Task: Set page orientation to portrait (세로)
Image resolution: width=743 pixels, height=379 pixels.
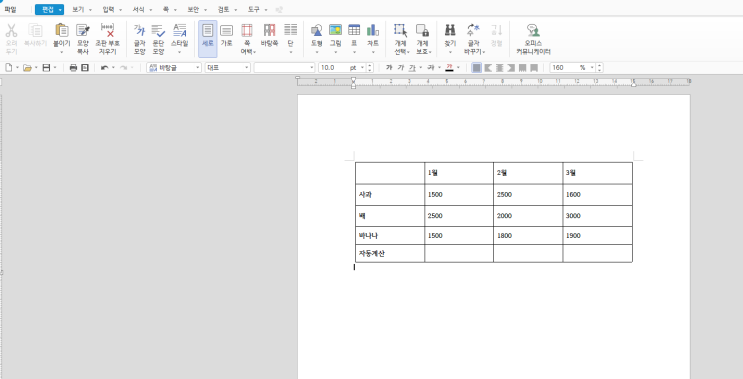Action: coord(208,38)
